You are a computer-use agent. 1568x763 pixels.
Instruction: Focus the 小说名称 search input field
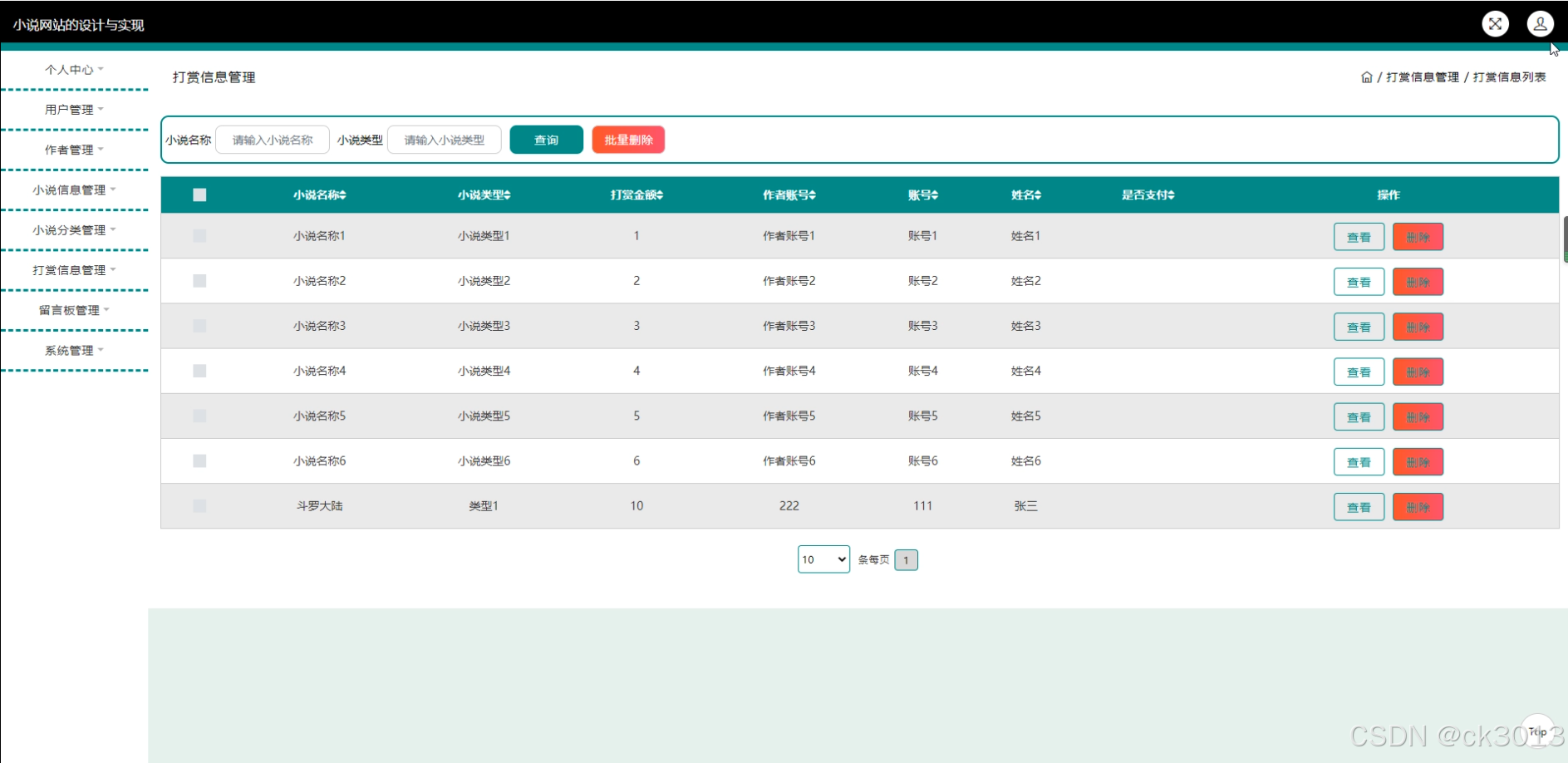point(273,140)
